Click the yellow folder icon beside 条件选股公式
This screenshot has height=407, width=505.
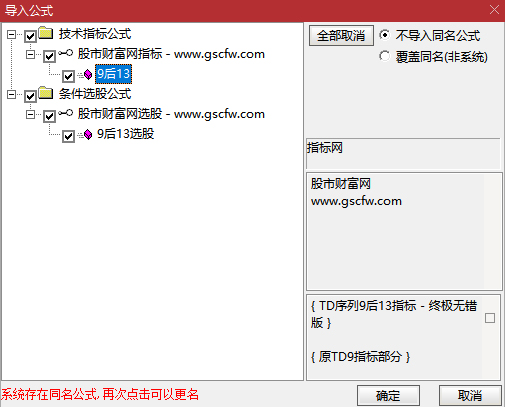pos(46,93)
